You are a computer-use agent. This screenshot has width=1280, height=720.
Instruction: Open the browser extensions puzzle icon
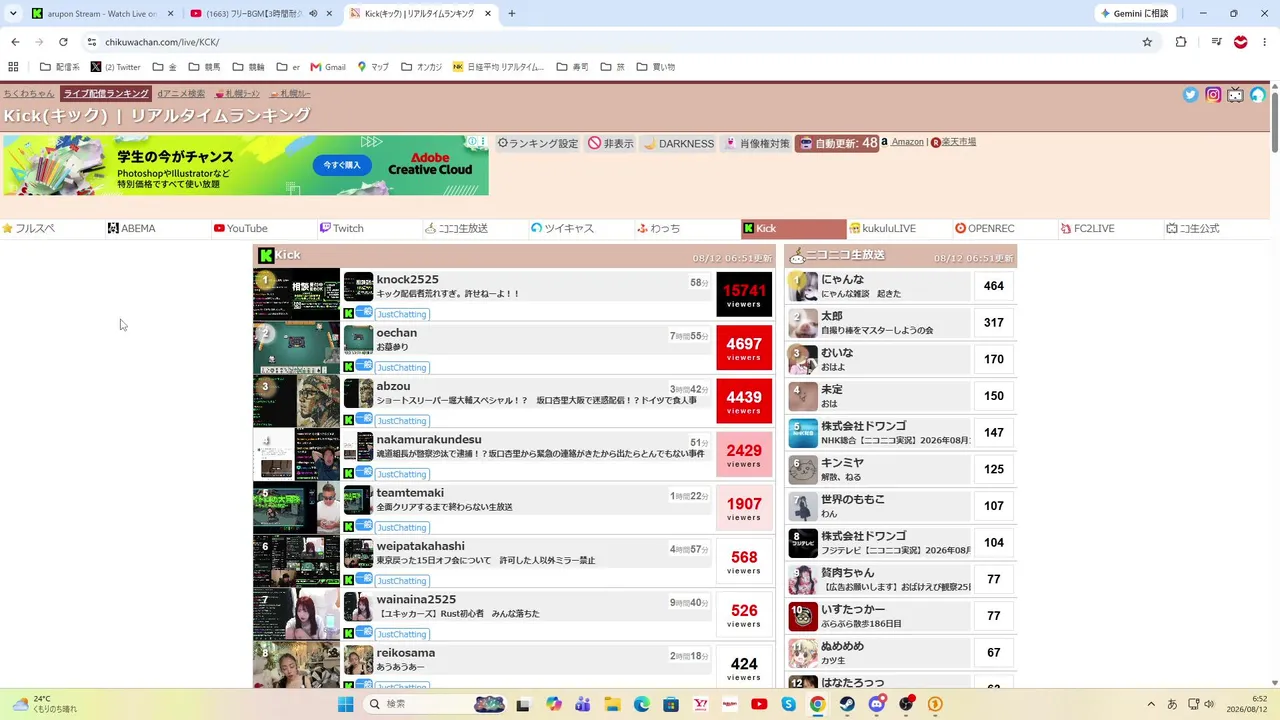pos(1181,42)
